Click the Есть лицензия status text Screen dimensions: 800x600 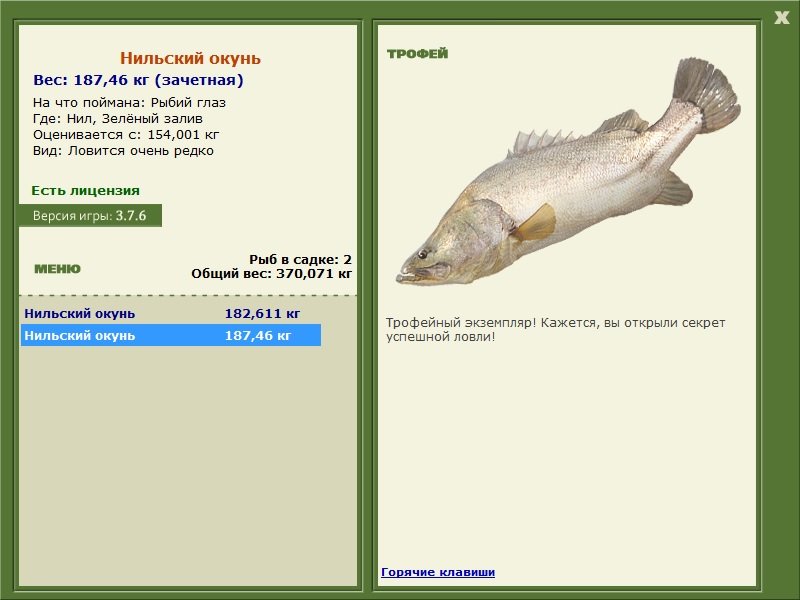tap(85, 190)
